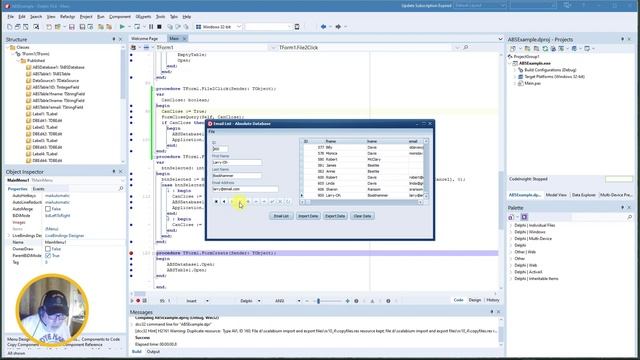This screenshot has height=360, width=640.
Task: Click the Post checkmark navigator button in Email List window
Action: pyautogui.click(x=272, y=201)
